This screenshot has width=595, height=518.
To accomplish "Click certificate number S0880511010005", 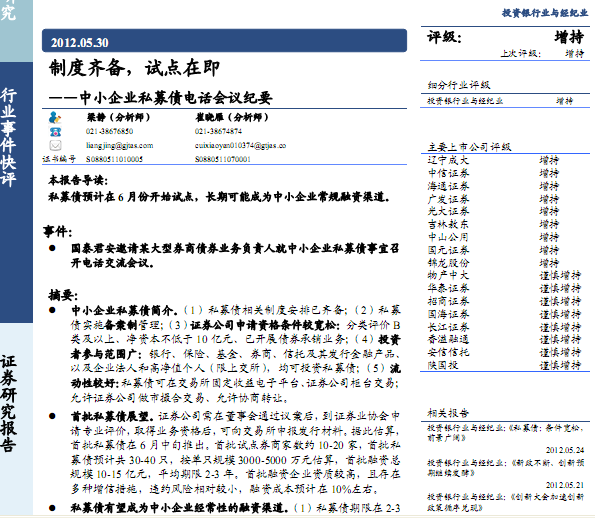I will tap(114, 159).
